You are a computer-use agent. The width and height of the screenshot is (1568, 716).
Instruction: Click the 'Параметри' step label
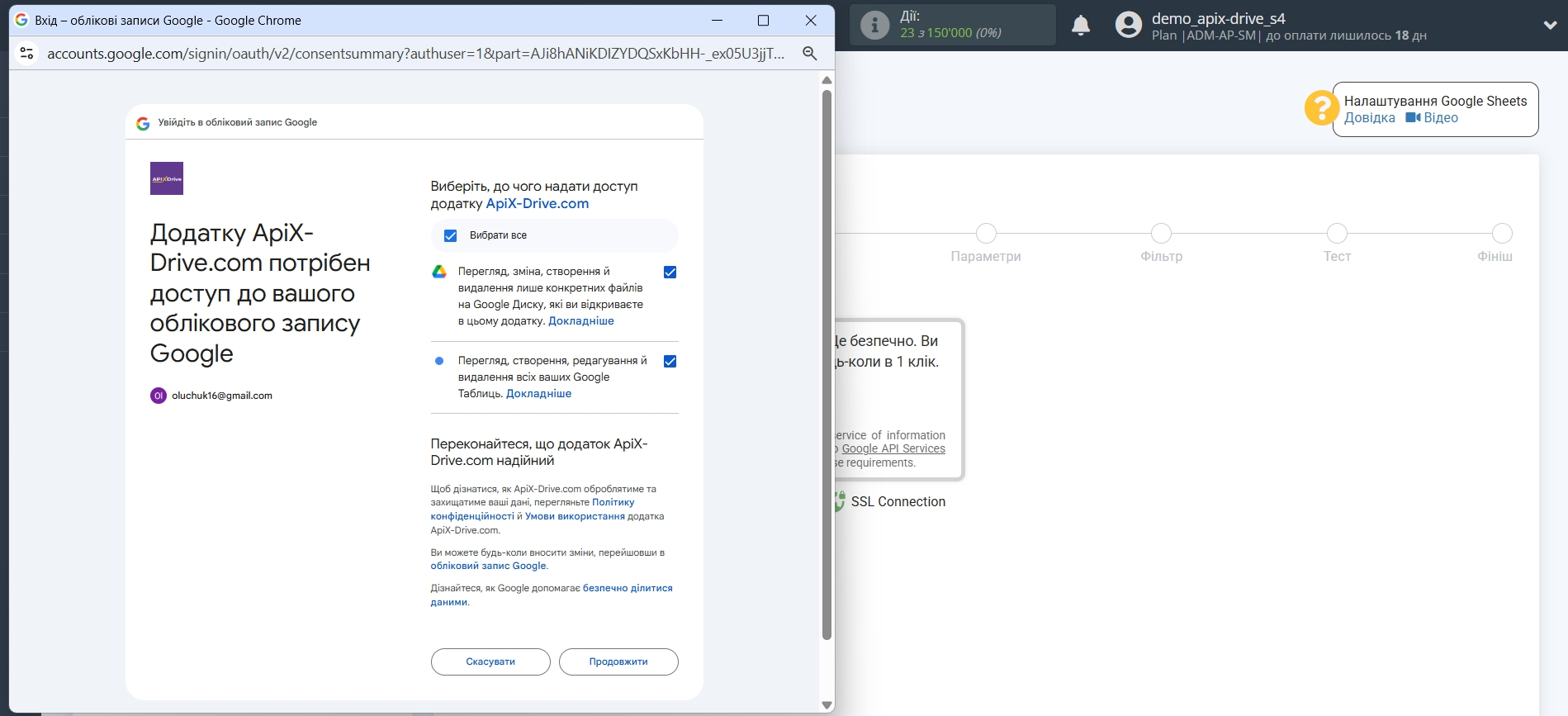tap(986, 257)
